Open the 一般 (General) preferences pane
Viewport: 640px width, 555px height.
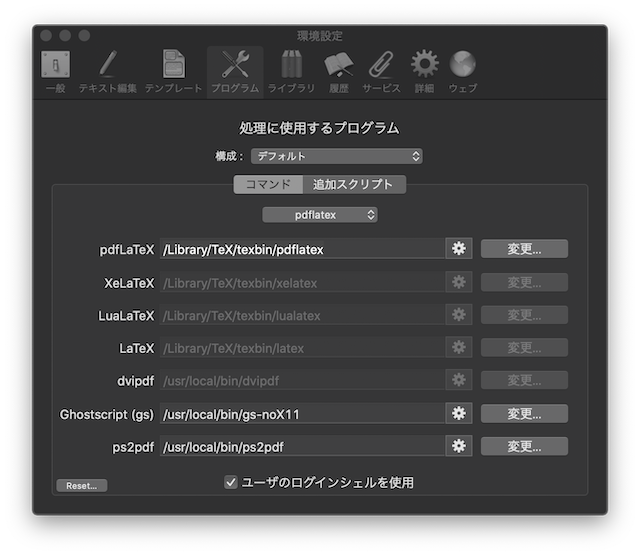pyautogui.click(x=56, y=70)
